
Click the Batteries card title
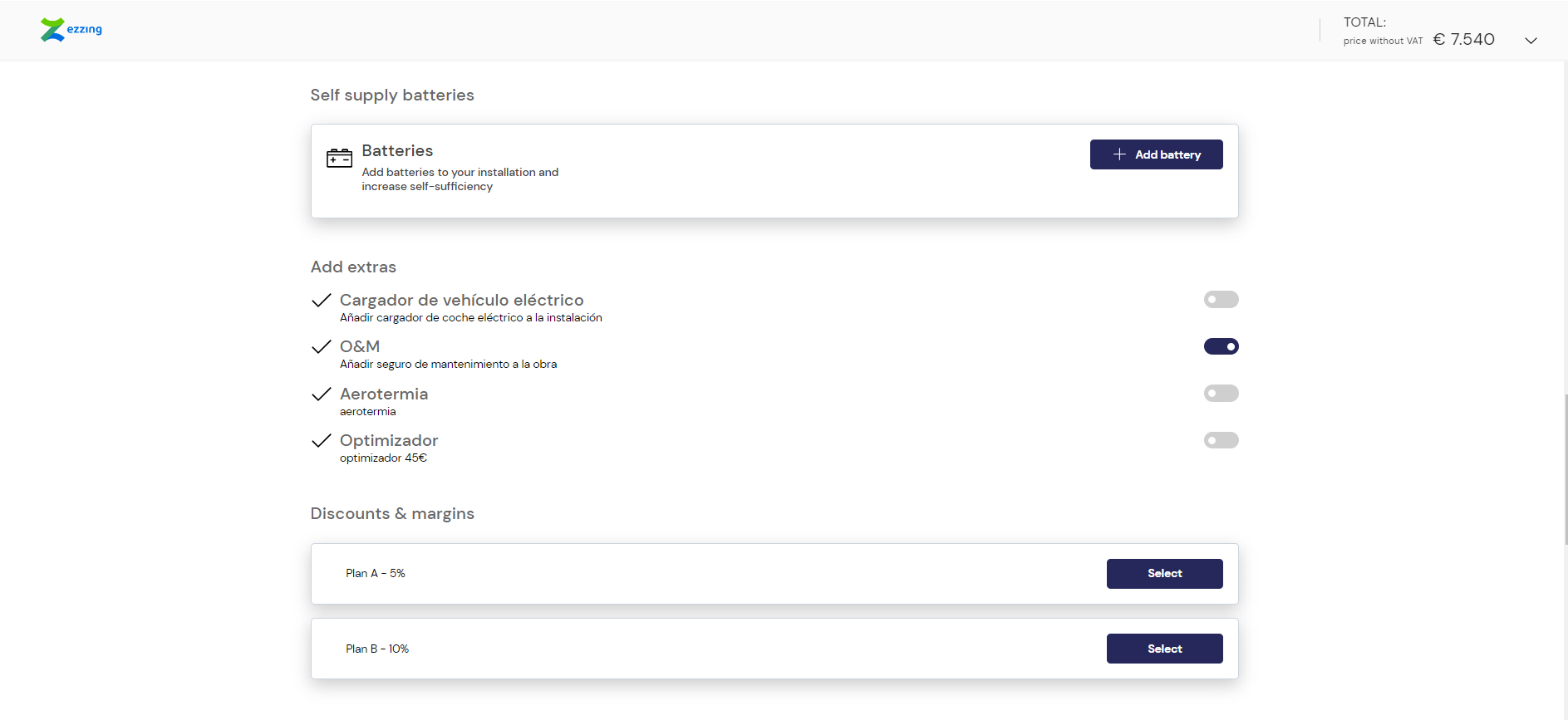click(397, 150)
